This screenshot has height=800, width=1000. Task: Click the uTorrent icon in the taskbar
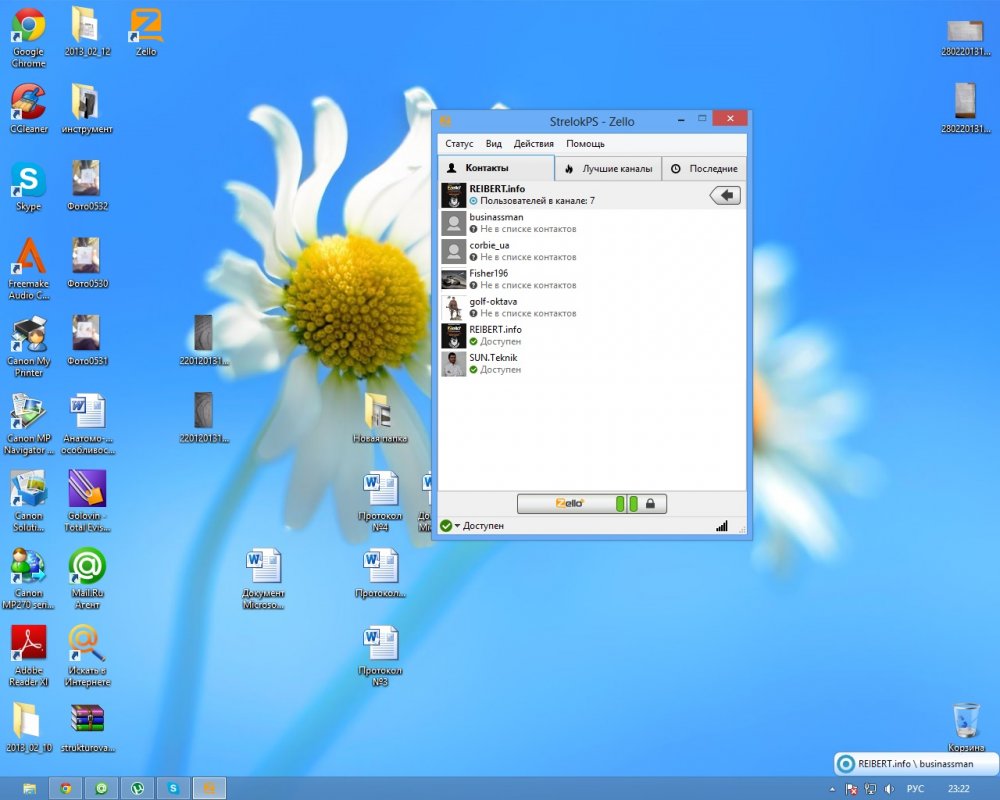(x=137, y=788)
